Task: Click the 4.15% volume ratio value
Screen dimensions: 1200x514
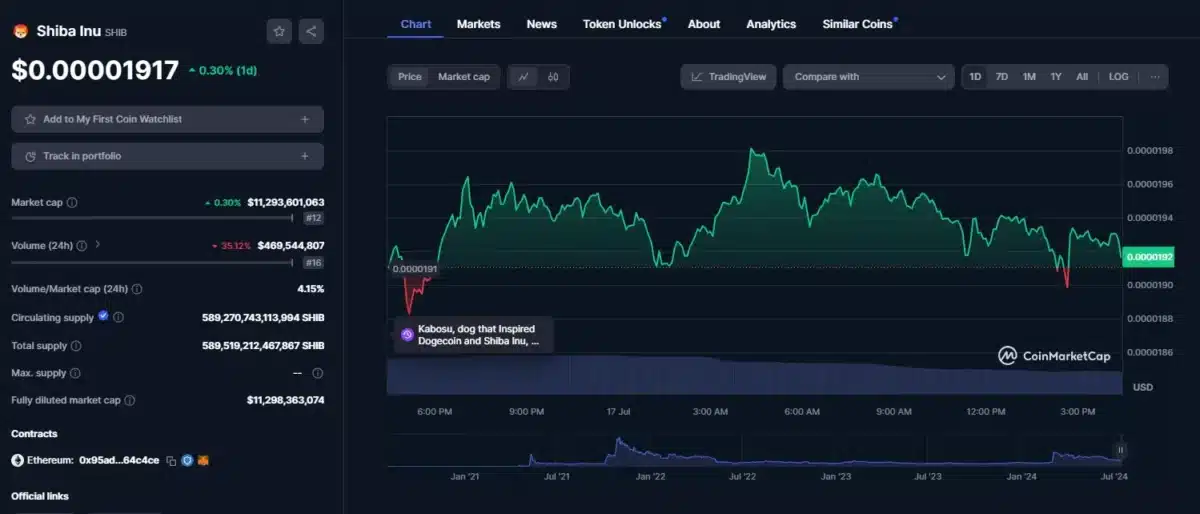Action: [310, 288]
